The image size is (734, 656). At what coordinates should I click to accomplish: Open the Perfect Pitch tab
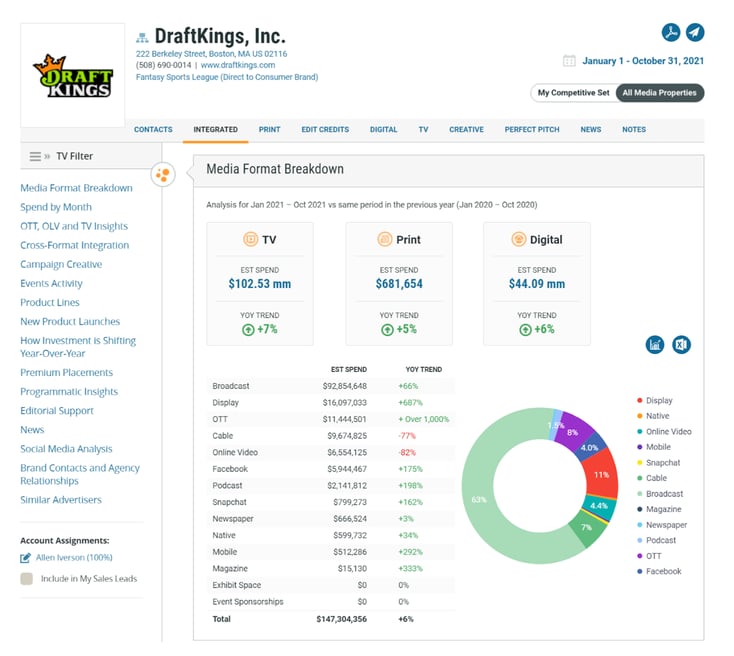point(533,130)
